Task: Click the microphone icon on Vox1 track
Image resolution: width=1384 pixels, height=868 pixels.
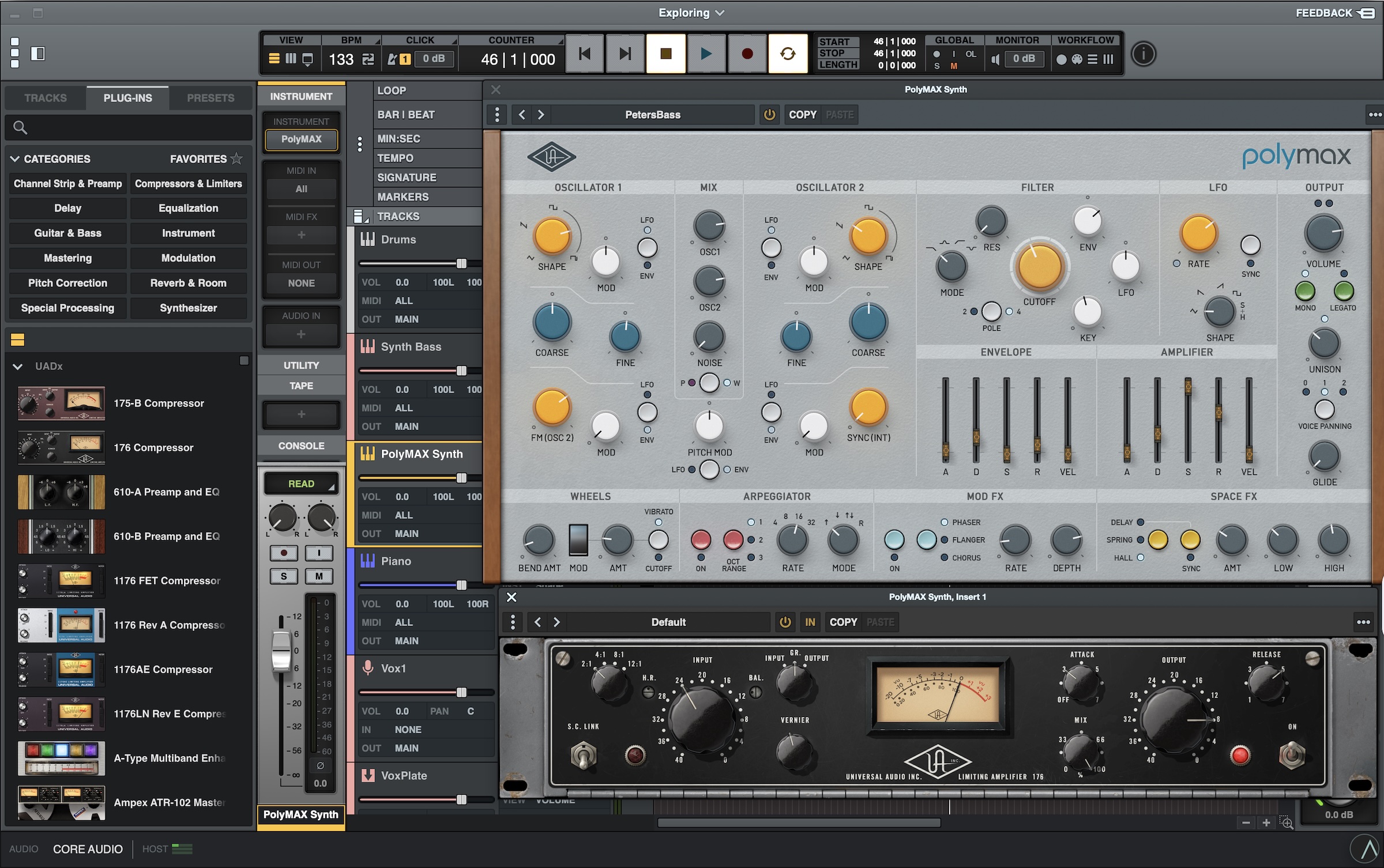Action: pyautogui.click(x=368, y=669)
